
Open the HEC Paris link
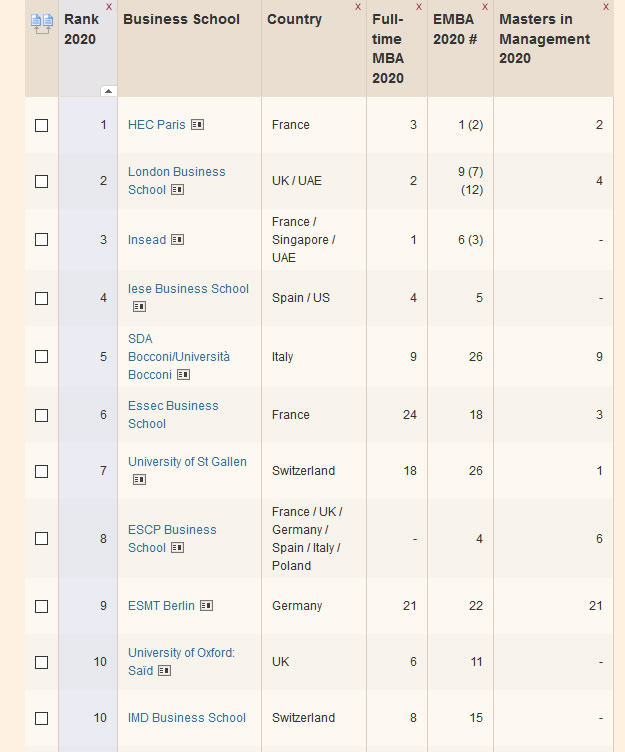click(x=156, y=125)
